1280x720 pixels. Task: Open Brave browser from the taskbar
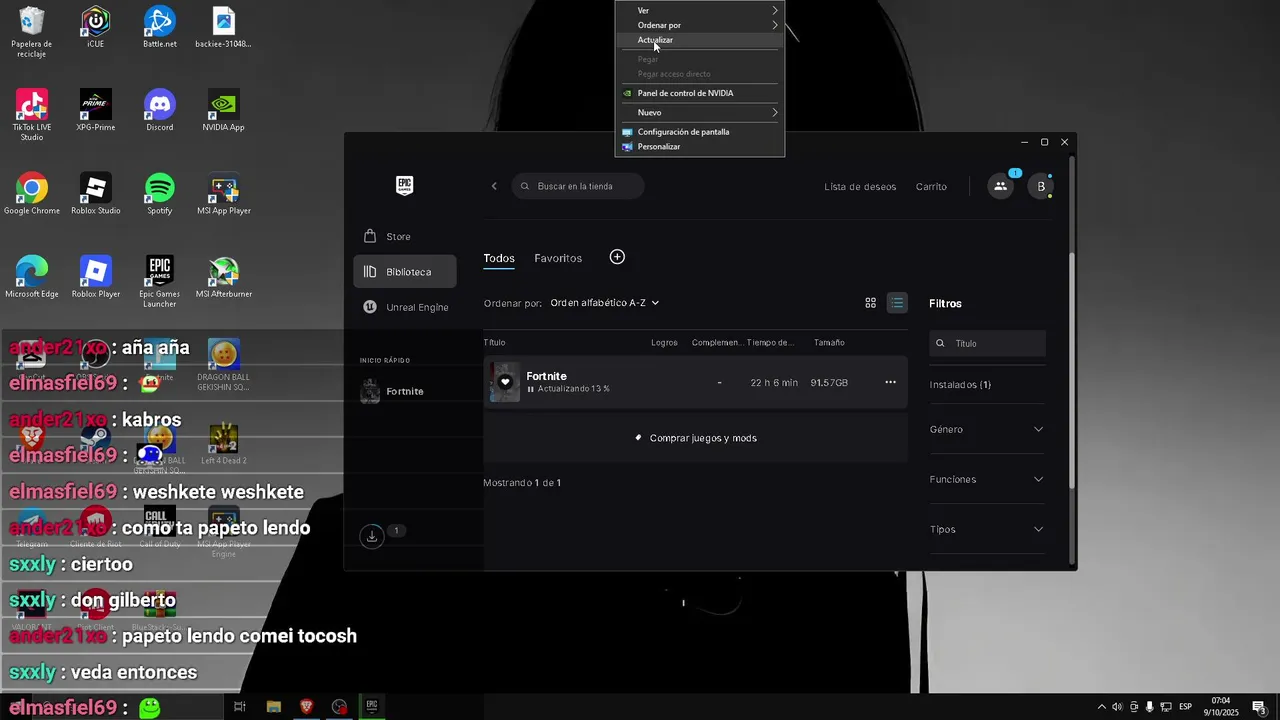(306, 706)
